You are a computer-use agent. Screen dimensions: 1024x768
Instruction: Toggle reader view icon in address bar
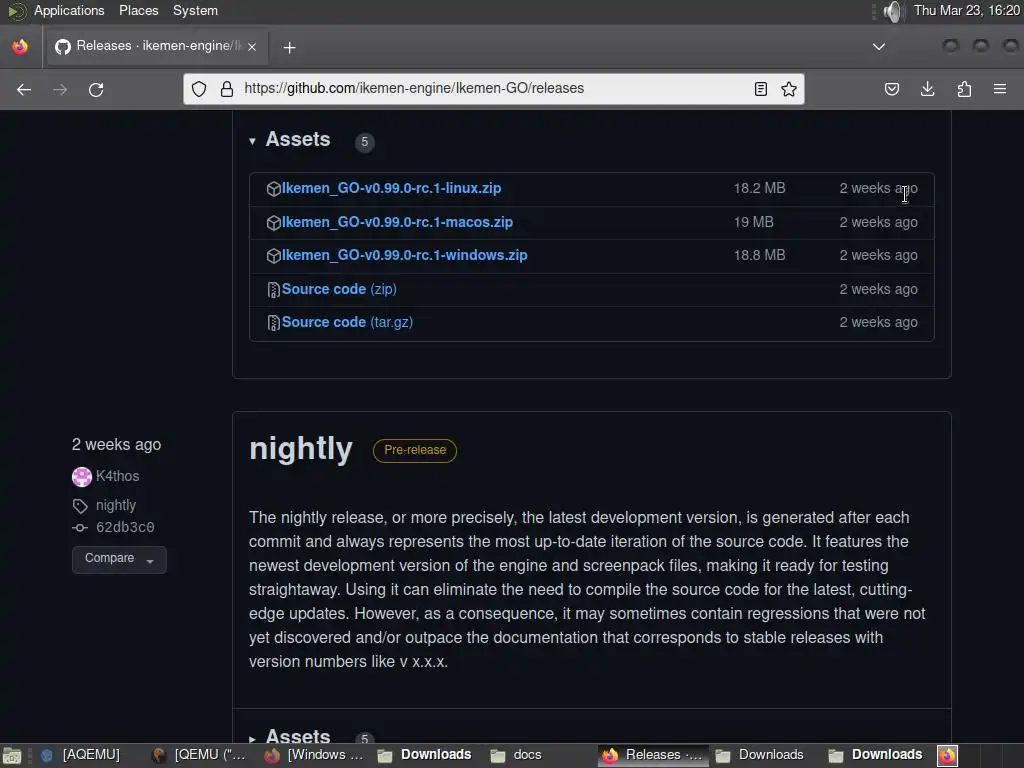coord(760,89)
